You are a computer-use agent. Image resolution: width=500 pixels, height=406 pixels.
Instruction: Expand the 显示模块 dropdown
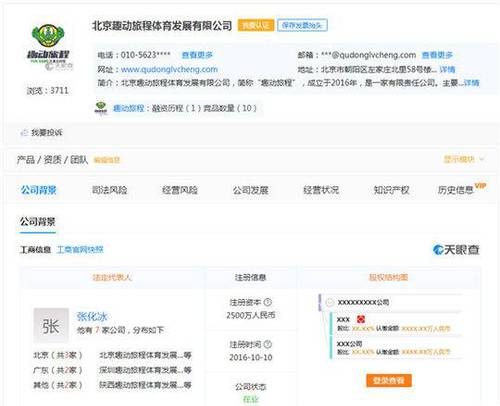pos(463,159)
